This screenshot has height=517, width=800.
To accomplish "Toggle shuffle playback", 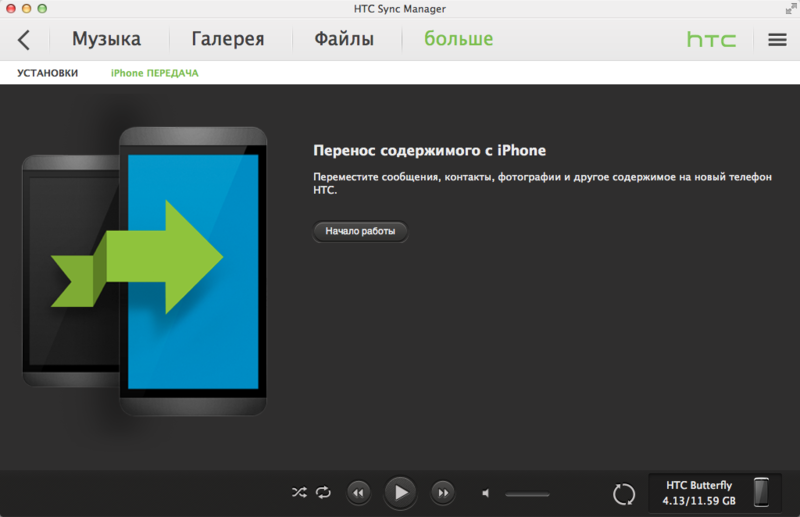I will point(299,493).
